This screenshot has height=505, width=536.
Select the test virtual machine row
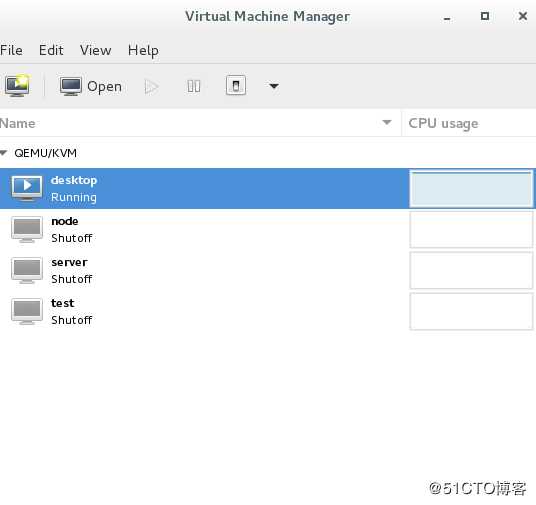coord(268,311)
